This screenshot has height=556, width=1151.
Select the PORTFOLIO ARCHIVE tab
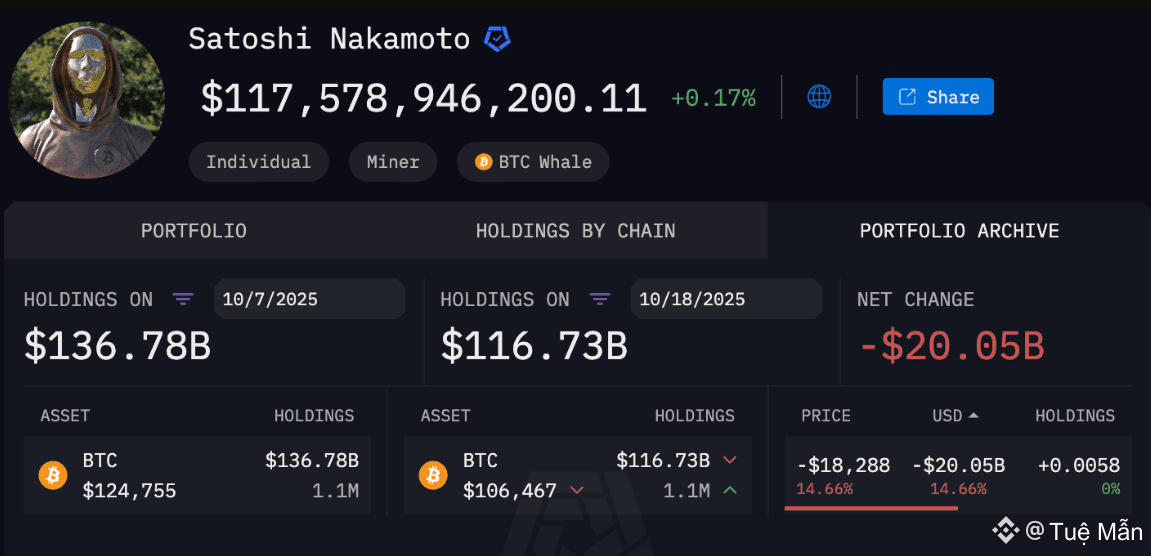pyautogui.click(x=959, y=231)
